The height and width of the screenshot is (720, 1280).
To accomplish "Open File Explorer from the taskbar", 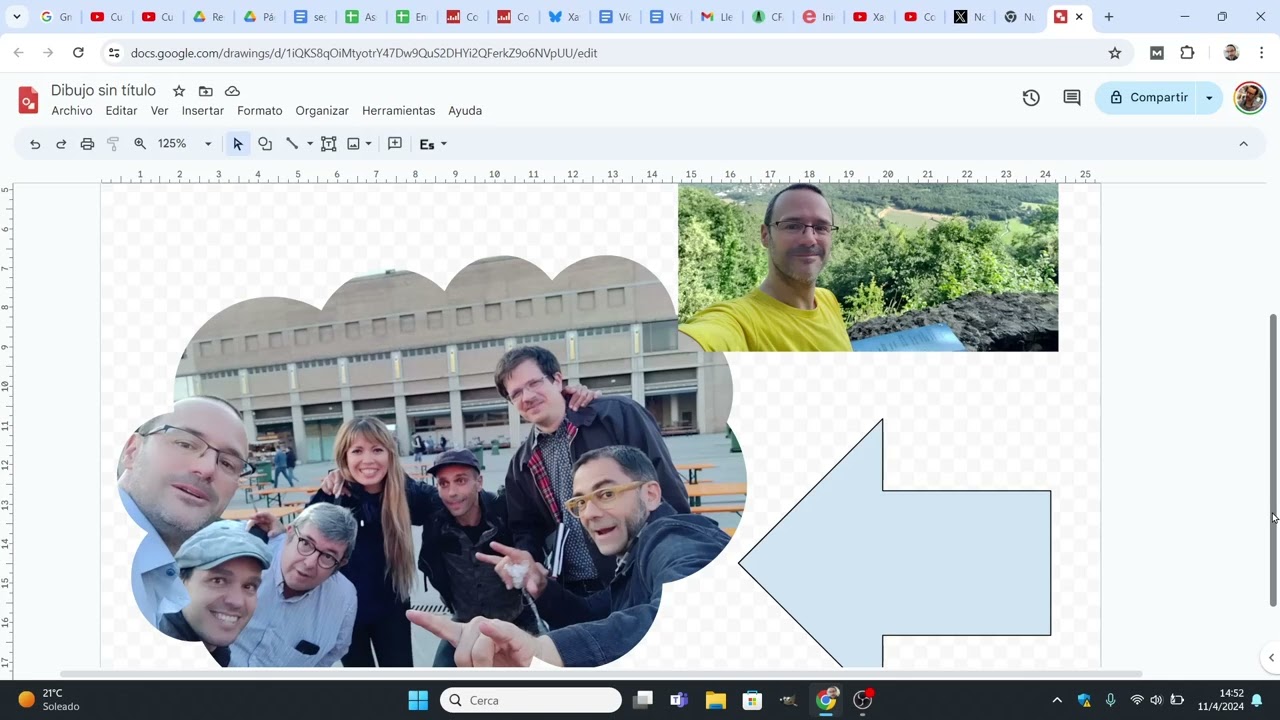I will point(715,700).
